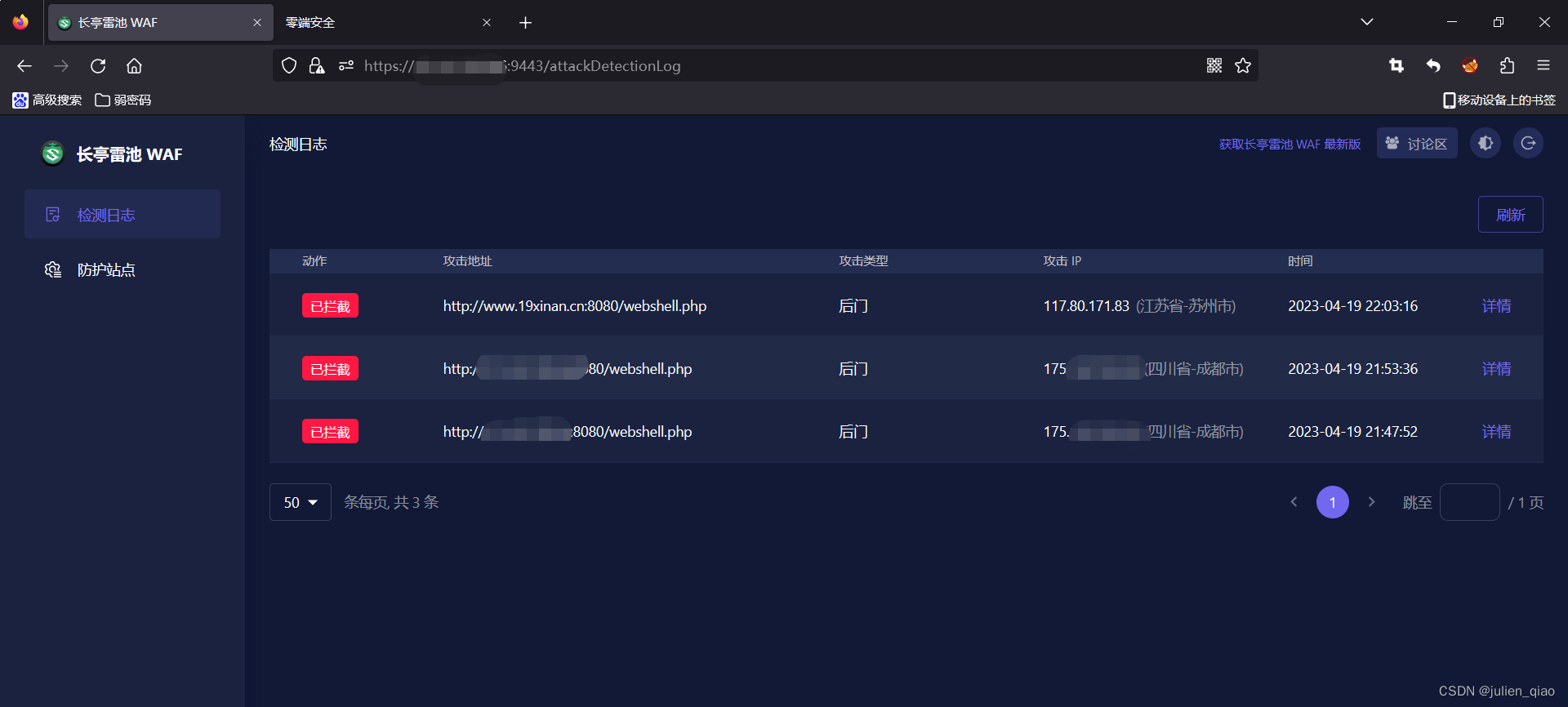Click attack URL www.19xinan.cn:8080/webshell.php
Viewport: 1568px width, 707px height.
(x=575, y=306)
